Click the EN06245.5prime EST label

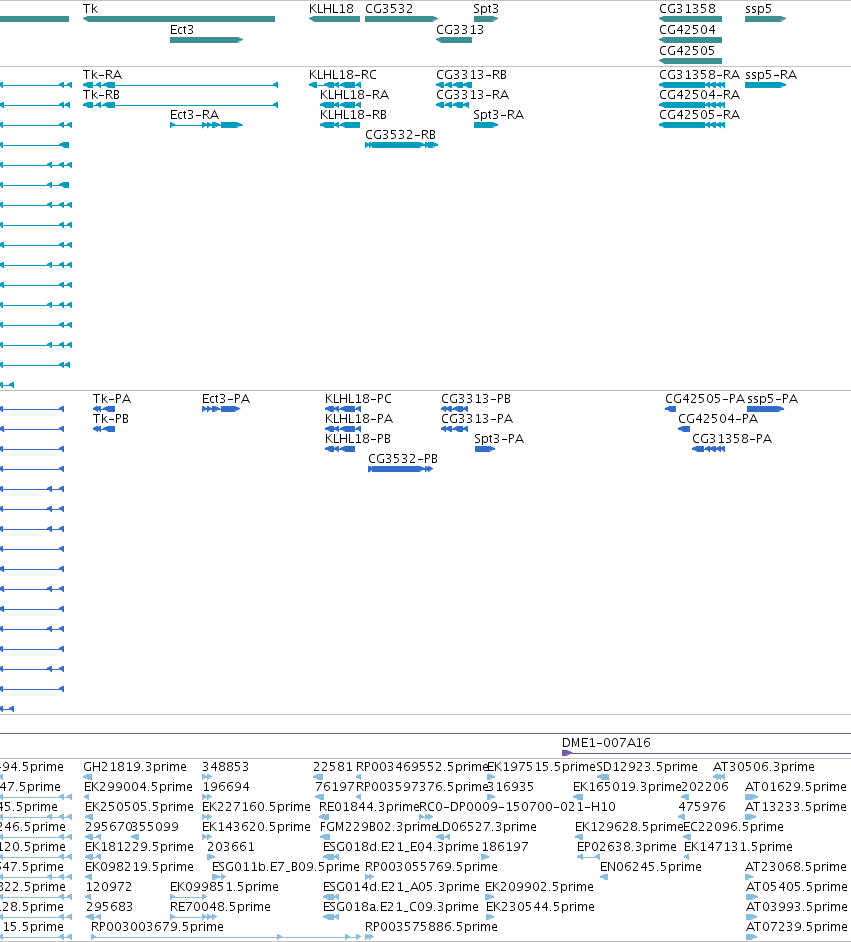pos(651,867)
